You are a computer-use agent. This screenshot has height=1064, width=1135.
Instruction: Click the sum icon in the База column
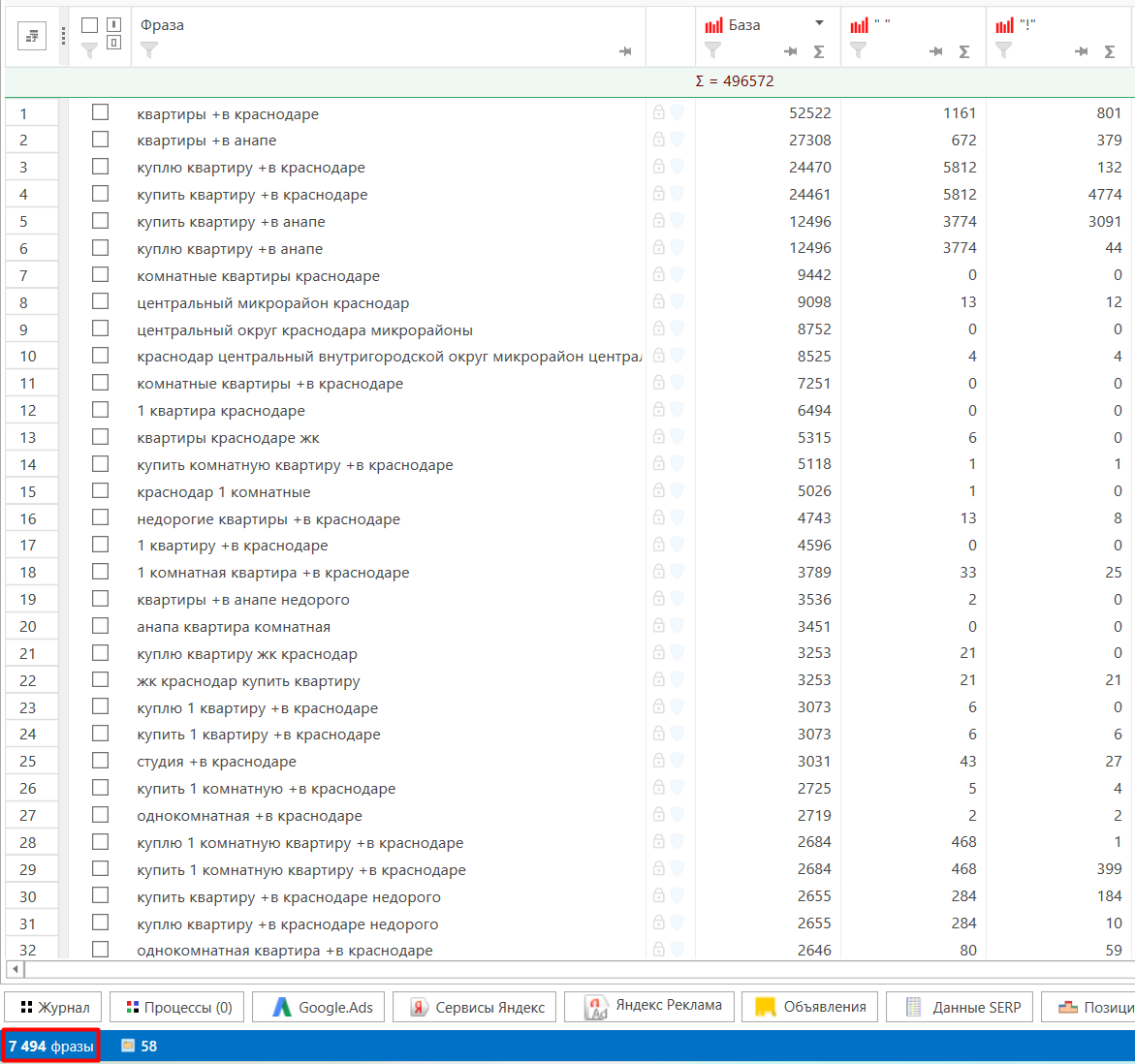819,51
